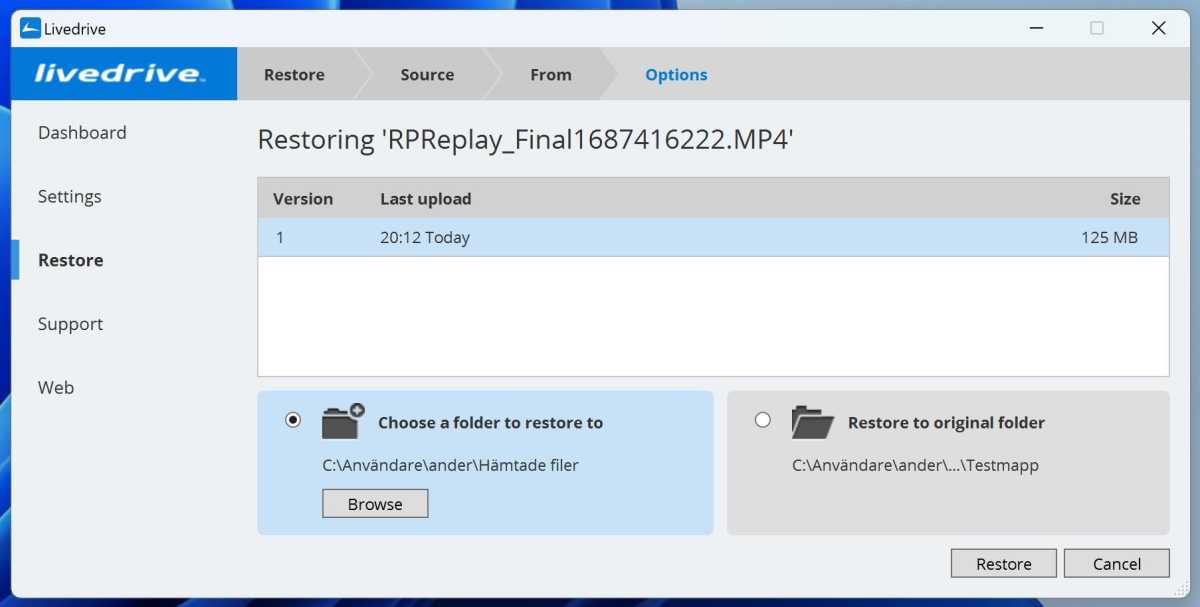Select the From step in the wizard
Screen dimensions: 1200x607
point(551,74)
